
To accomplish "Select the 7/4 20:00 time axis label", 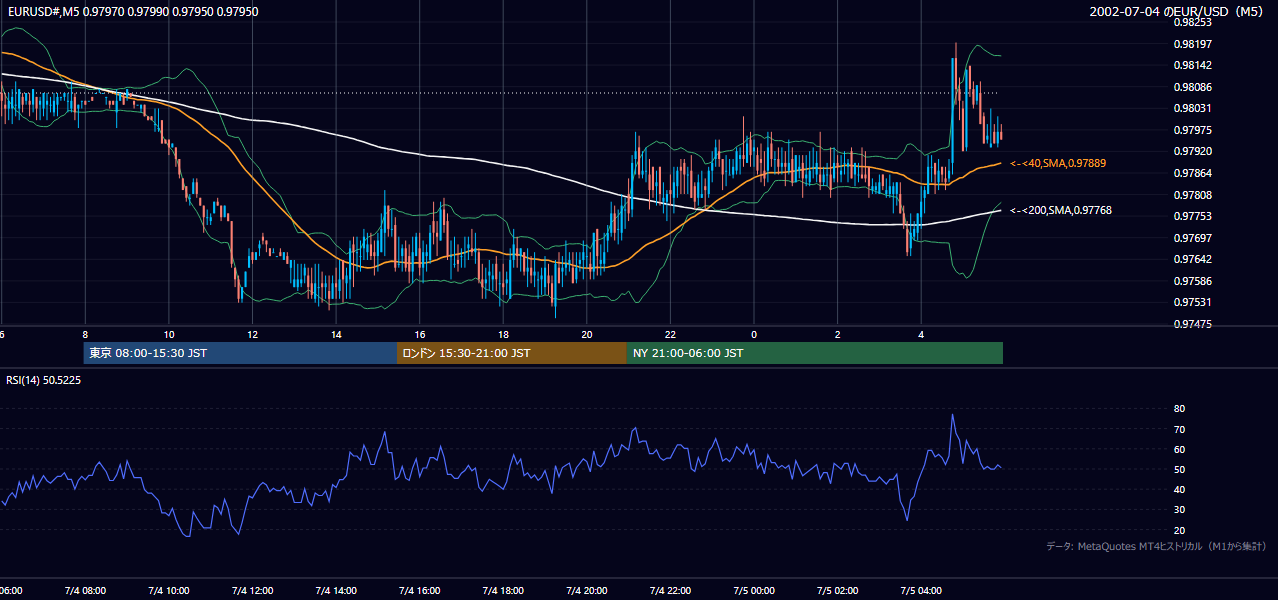I will click(587, 591).
